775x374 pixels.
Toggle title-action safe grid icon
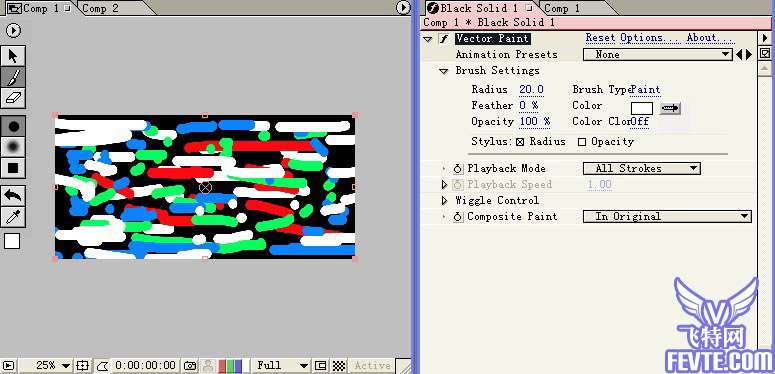(x=82, y=366)
